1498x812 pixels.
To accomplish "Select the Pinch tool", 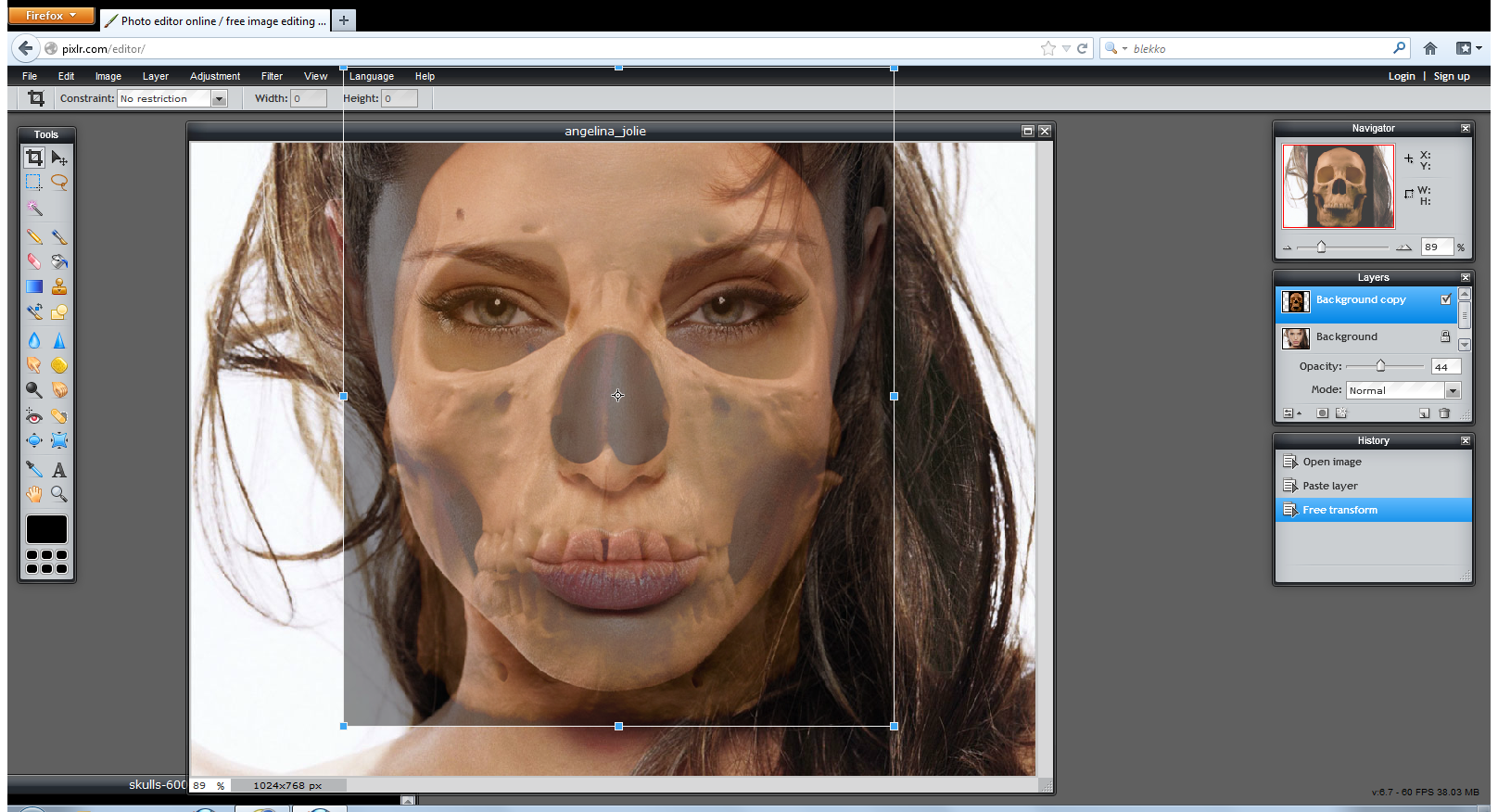I will click(59, 440).
